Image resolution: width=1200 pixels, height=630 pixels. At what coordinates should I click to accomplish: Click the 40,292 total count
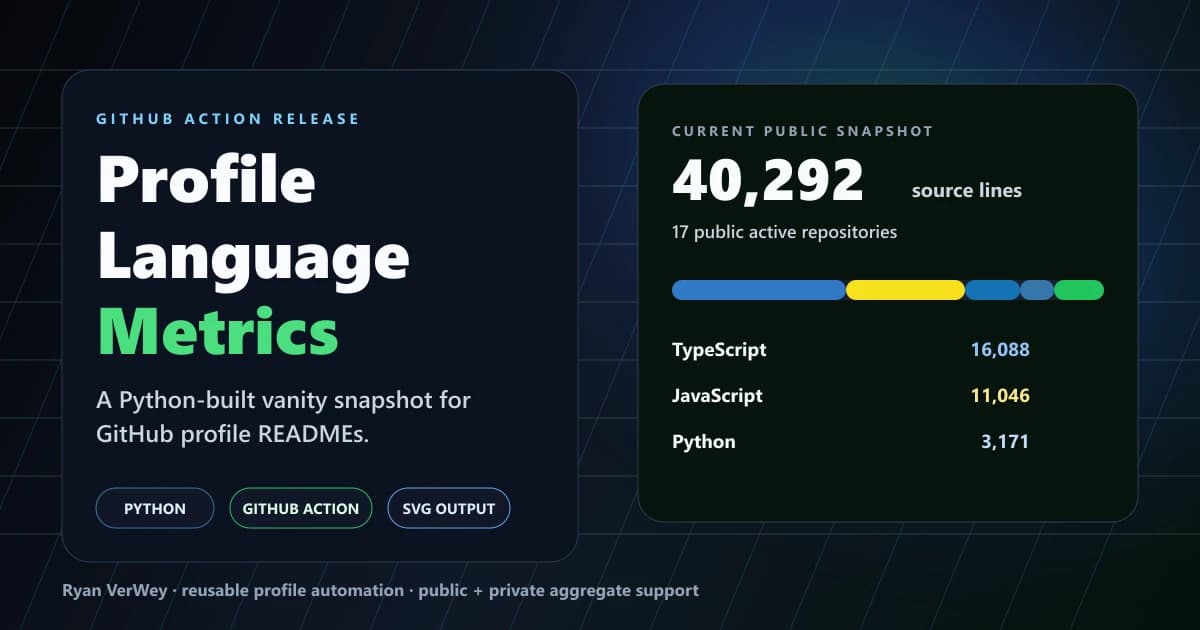[768, 182]
